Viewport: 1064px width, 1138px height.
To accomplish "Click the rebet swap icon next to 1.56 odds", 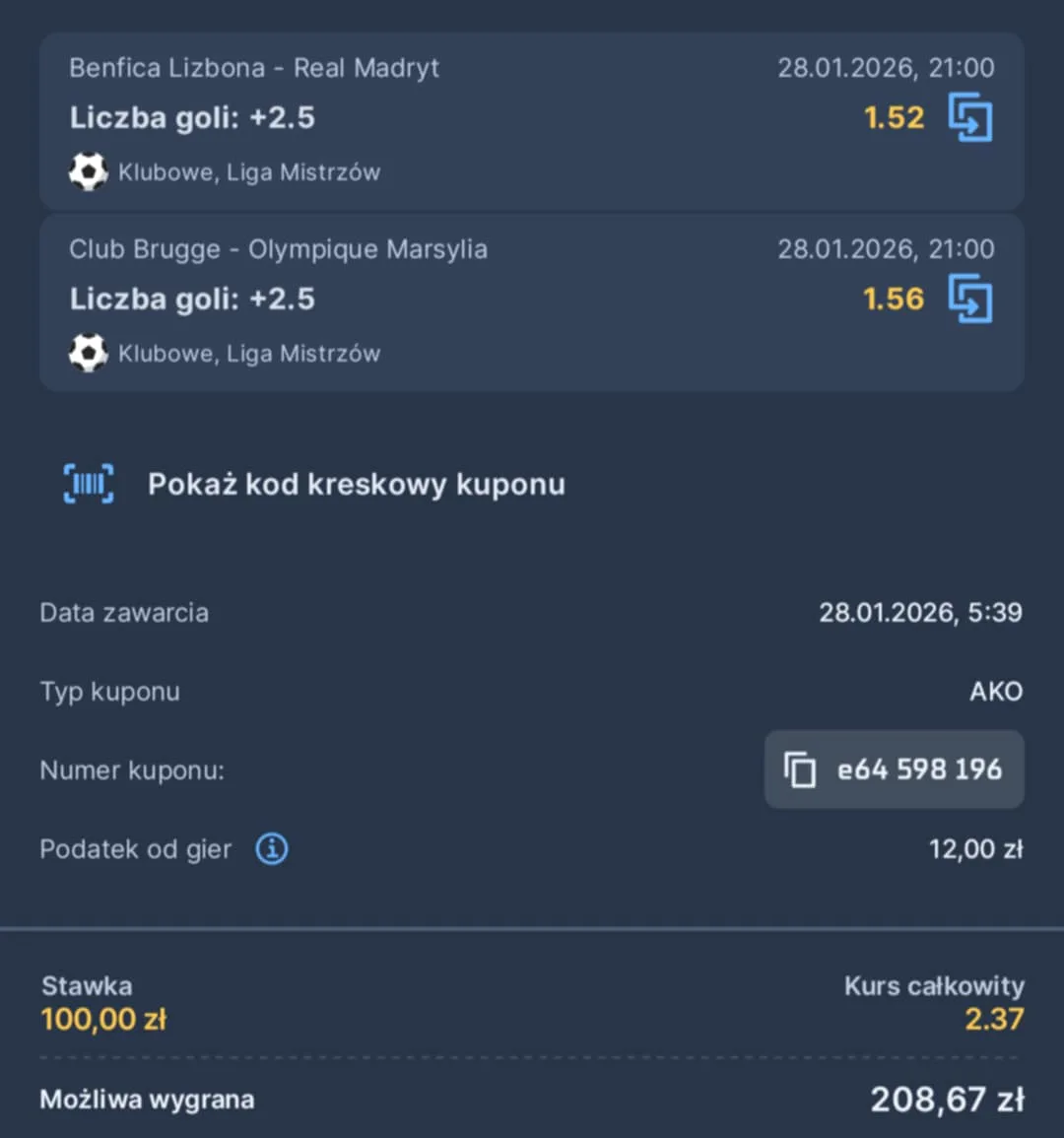I will coord(970,299).
